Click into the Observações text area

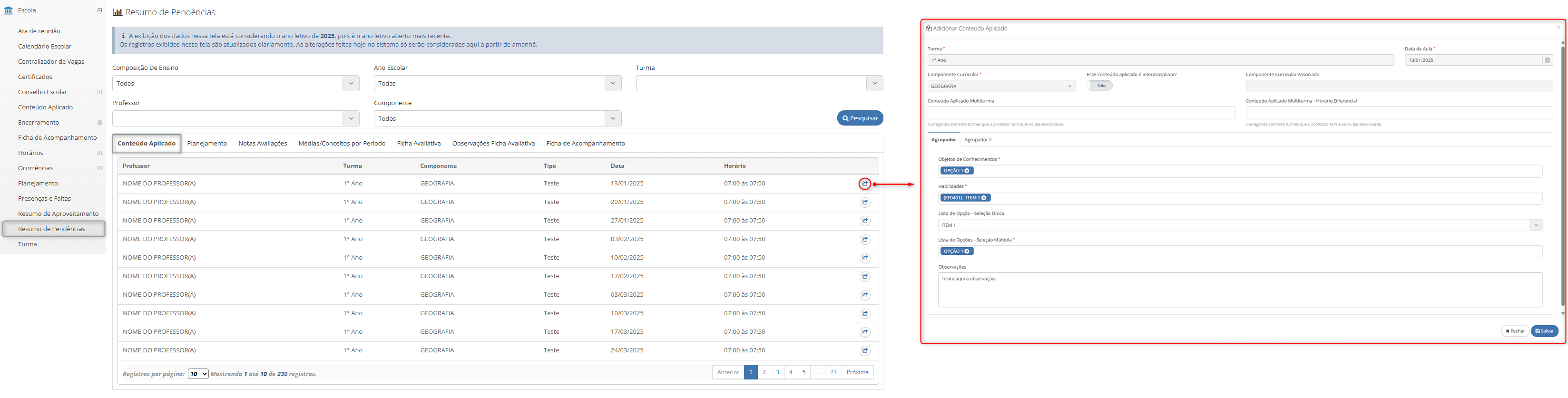click(1239, 290)
